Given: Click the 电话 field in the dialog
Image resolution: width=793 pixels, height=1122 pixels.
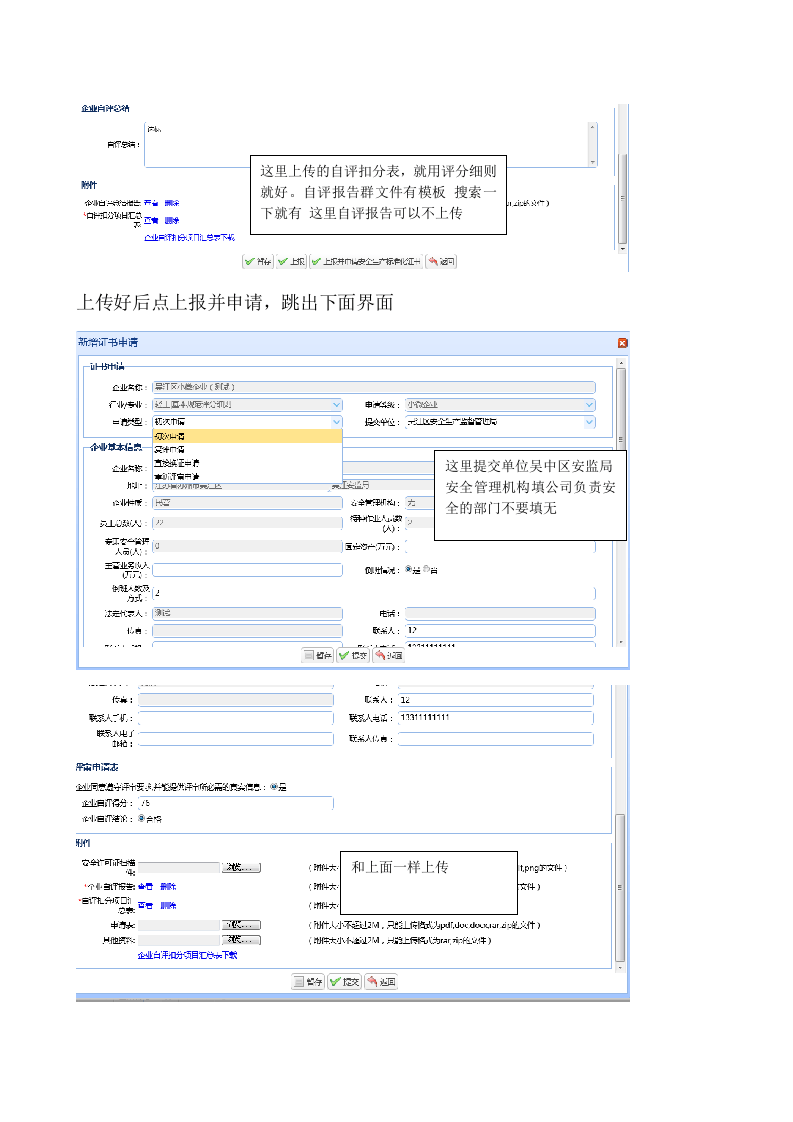Looking at the screenshot, I should tap(500, 614).
